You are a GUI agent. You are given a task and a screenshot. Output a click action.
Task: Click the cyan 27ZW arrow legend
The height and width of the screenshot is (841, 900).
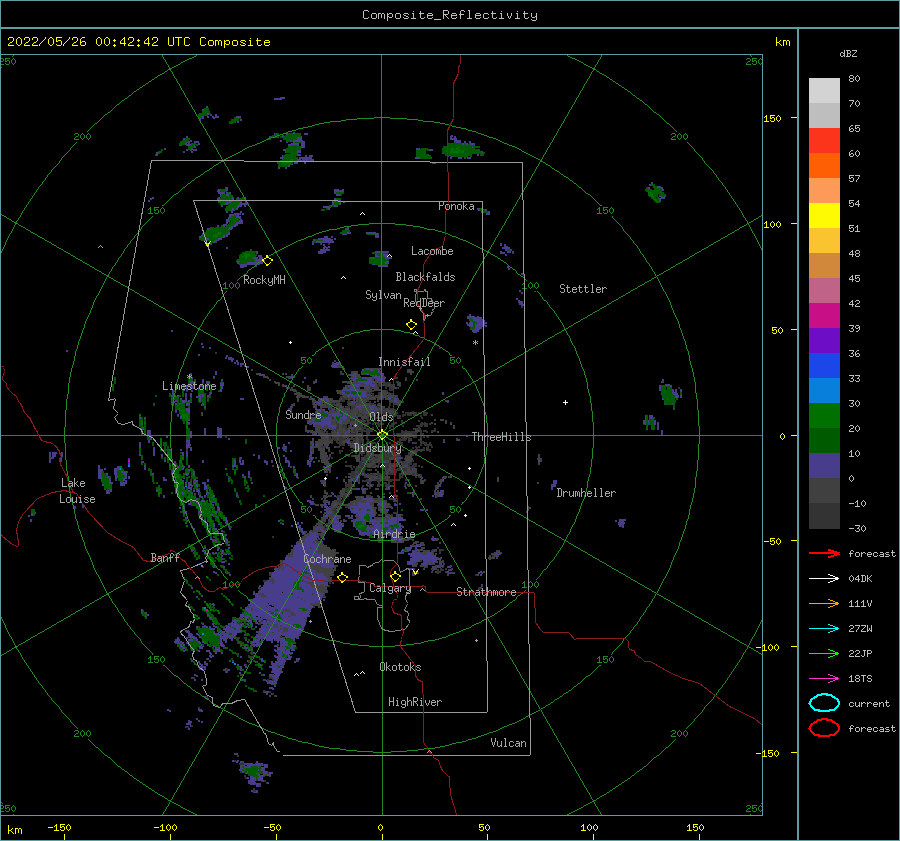[x=824, y=629]
